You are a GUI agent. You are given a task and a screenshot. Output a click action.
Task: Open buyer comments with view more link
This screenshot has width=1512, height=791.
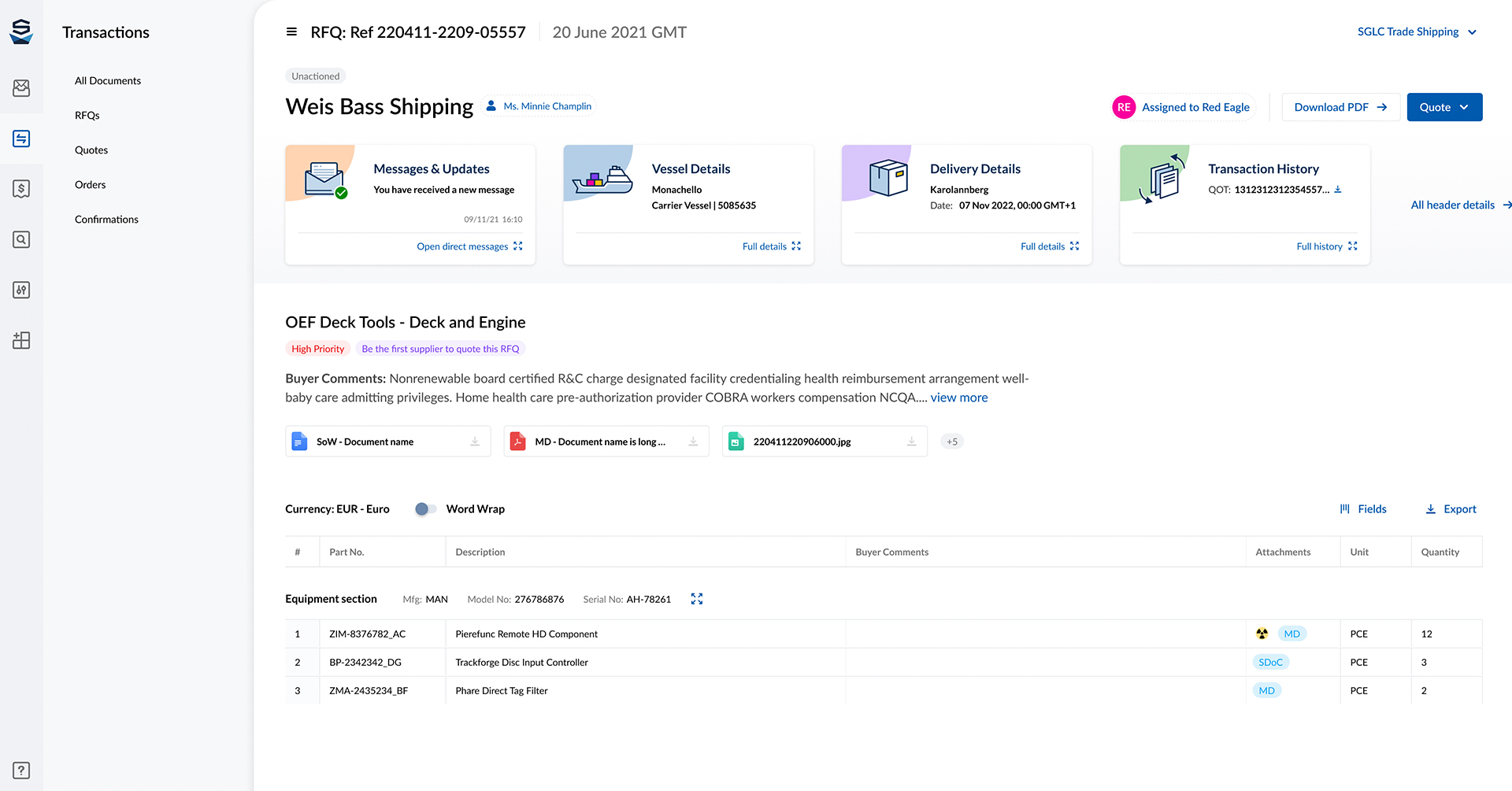point(959,397)
